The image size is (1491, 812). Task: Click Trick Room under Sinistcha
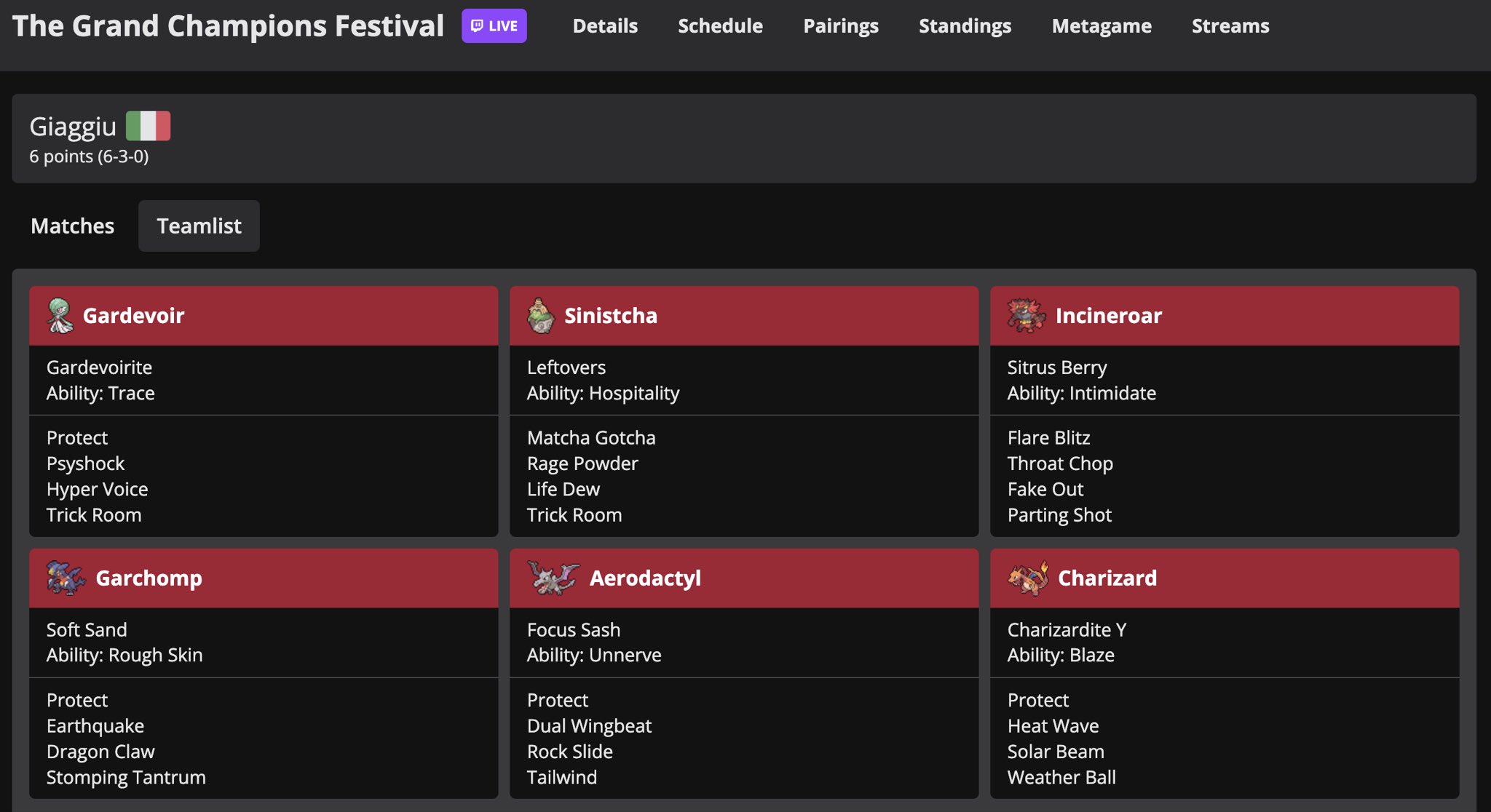(x=574, y=515)
